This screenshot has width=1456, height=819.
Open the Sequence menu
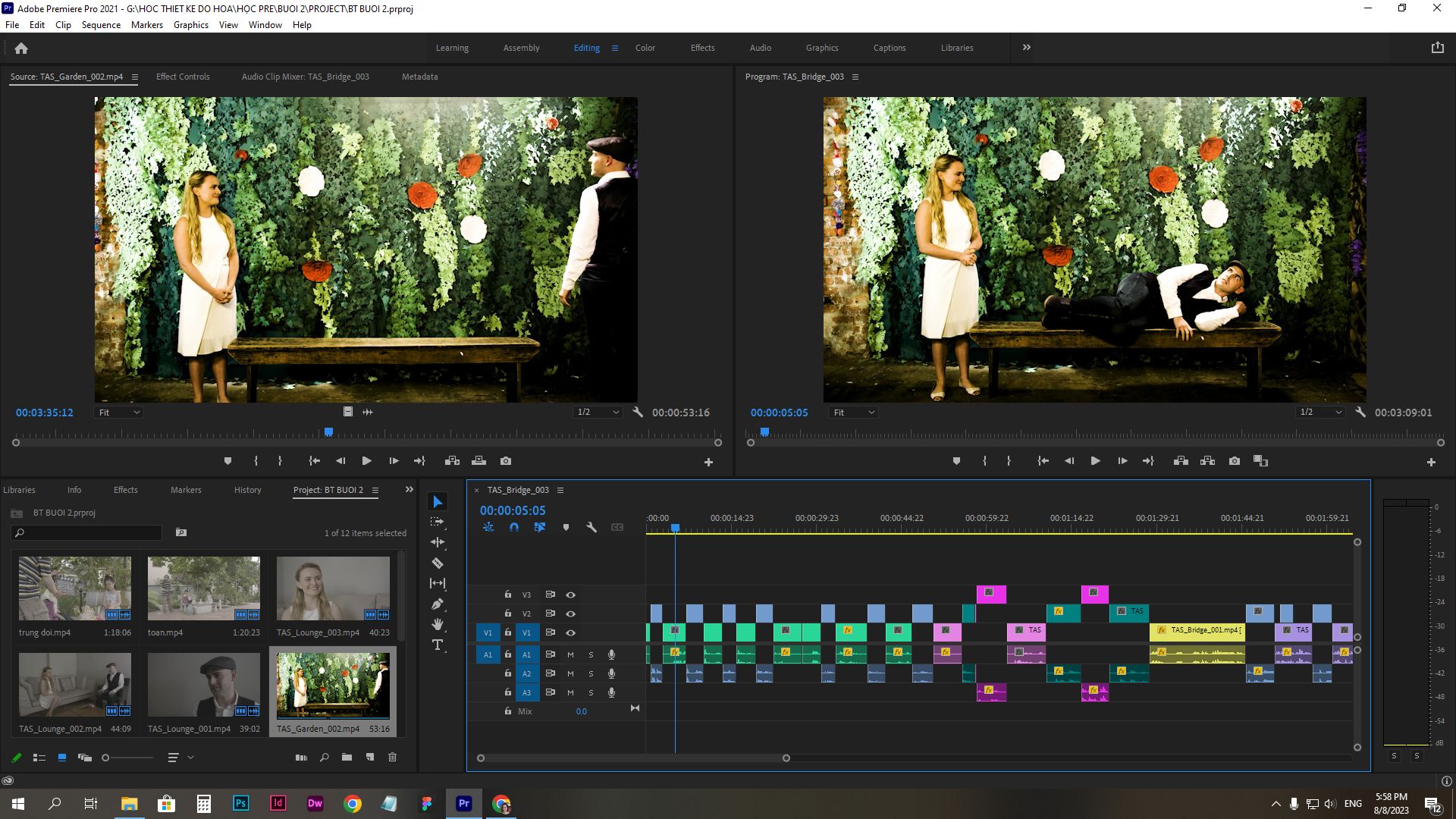click(x=101, y=25)
